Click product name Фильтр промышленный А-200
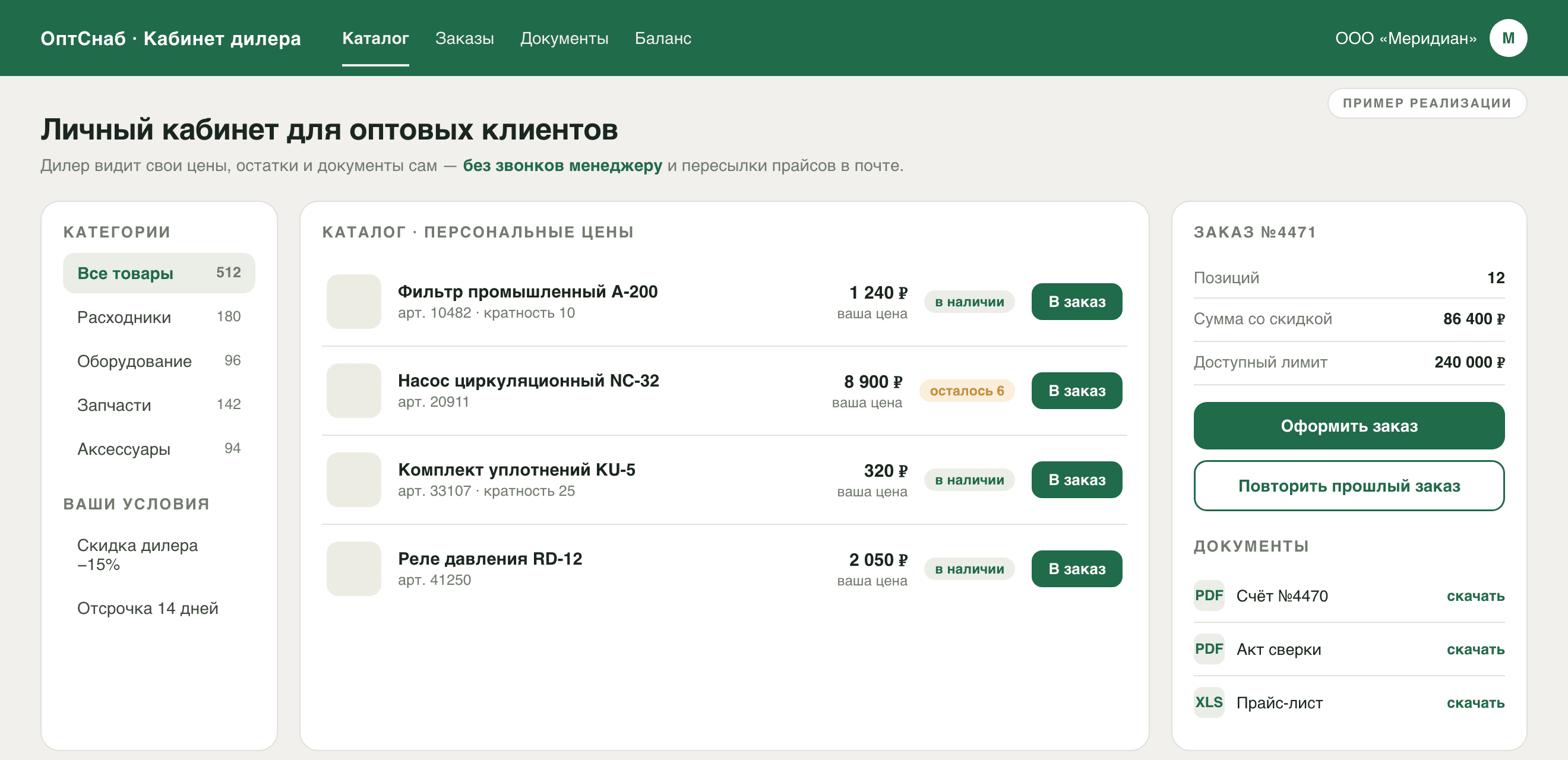 (527, 292)
